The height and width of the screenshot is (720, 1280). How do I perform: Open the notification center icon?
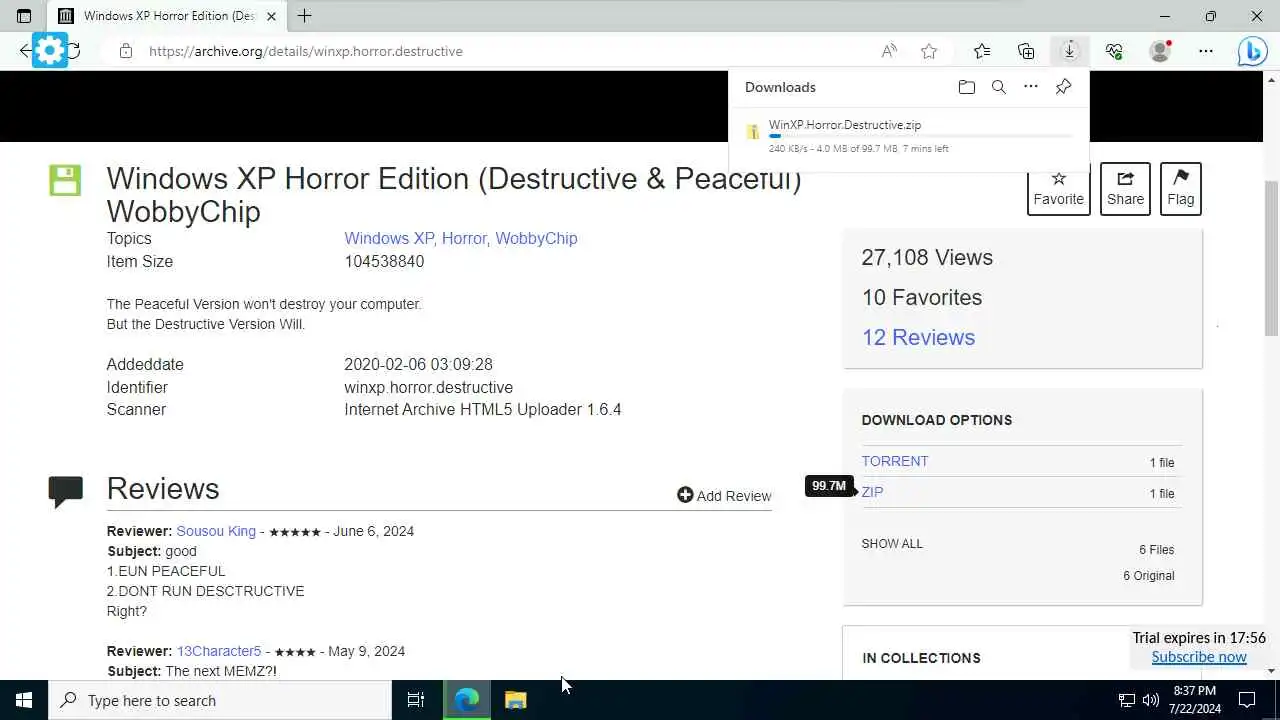[1247, 700]
